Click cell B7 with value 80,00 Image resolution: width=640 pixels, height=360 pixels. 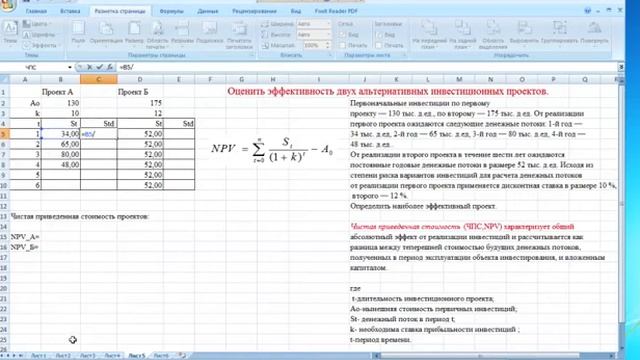(61, 154)
